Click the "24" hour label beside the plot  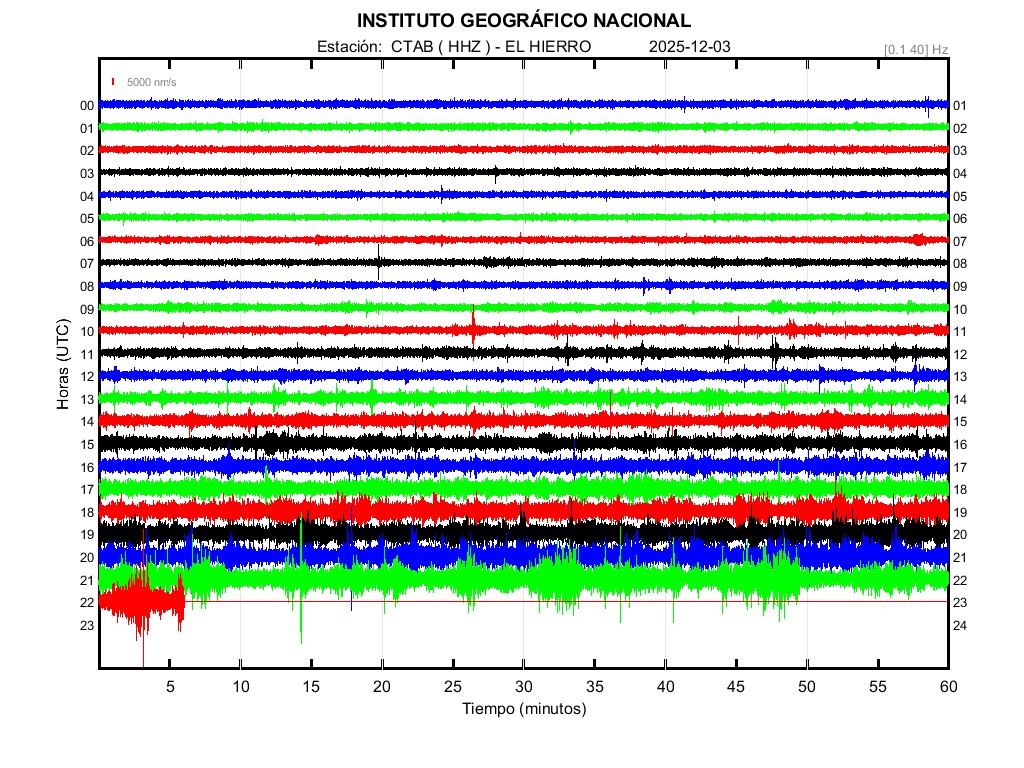(x=960, y=626)
